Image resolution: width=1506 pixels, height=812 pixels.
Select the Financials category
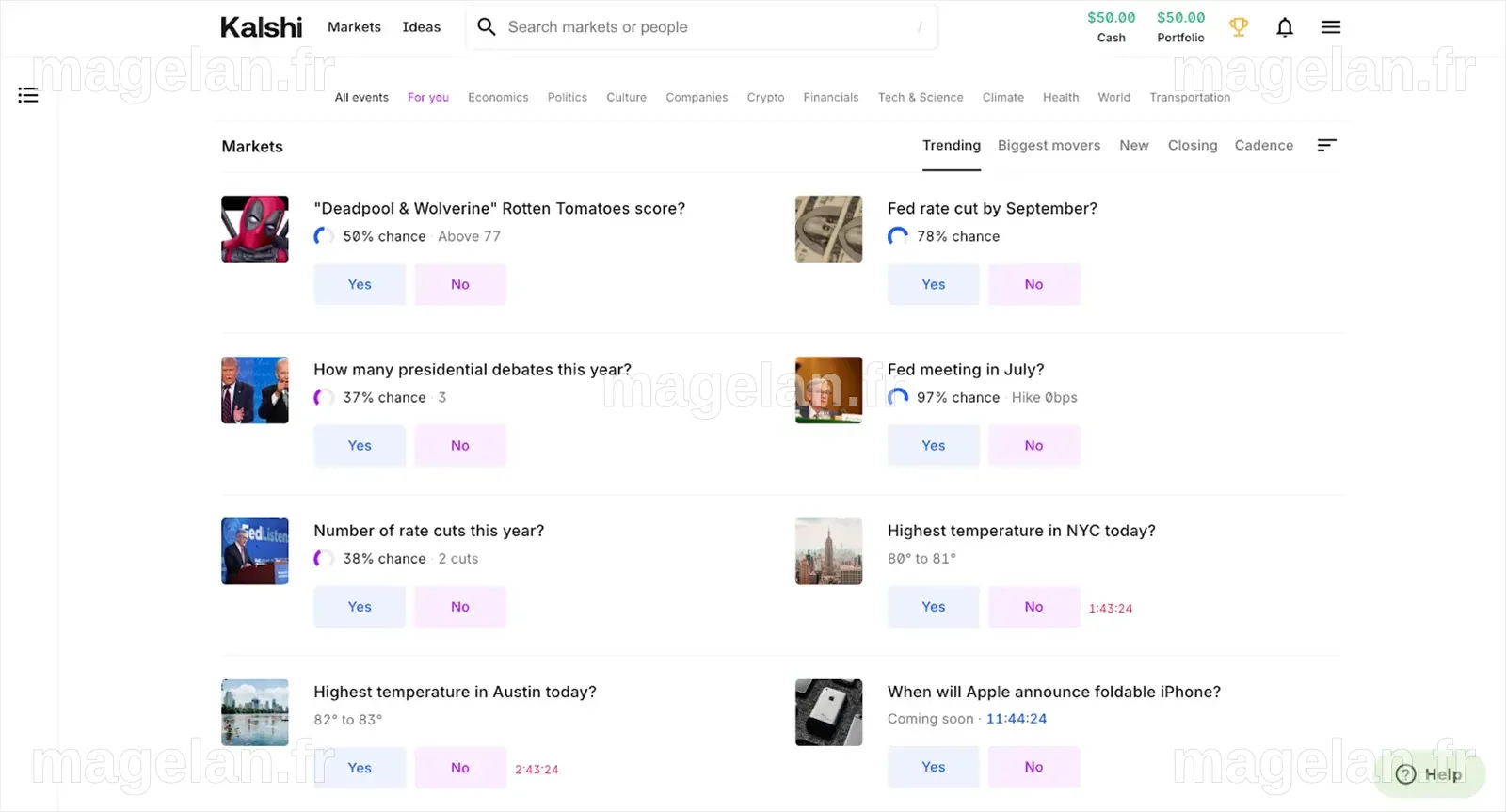click(831, 97)
